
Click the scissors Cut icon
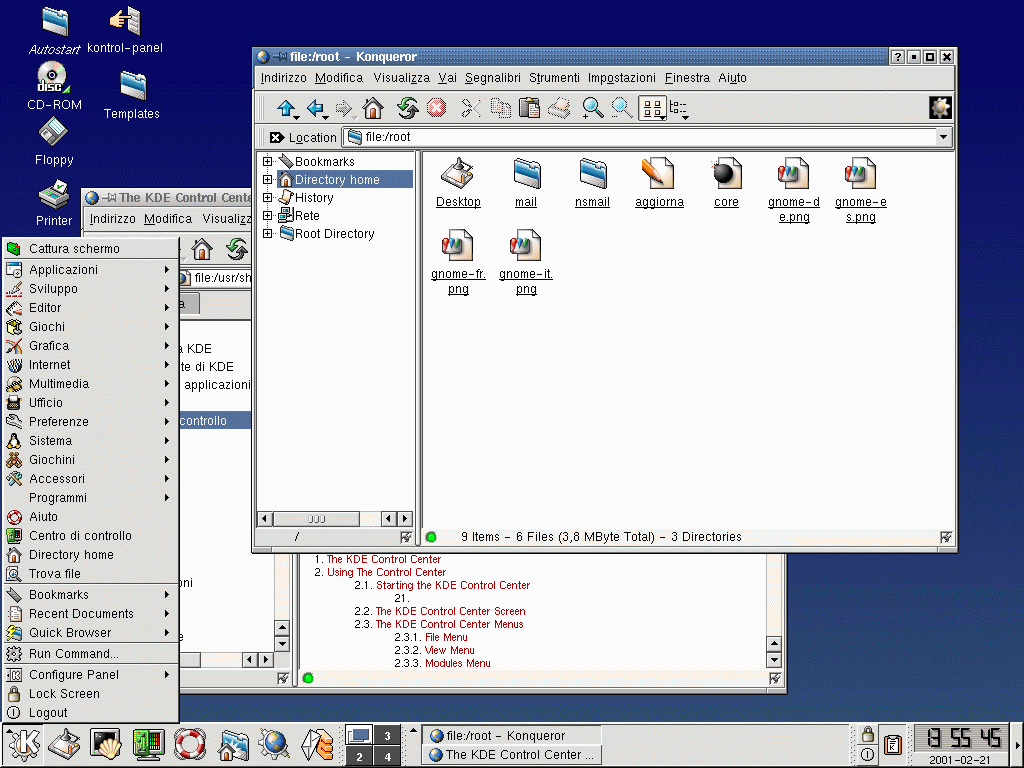click(471, 108)
